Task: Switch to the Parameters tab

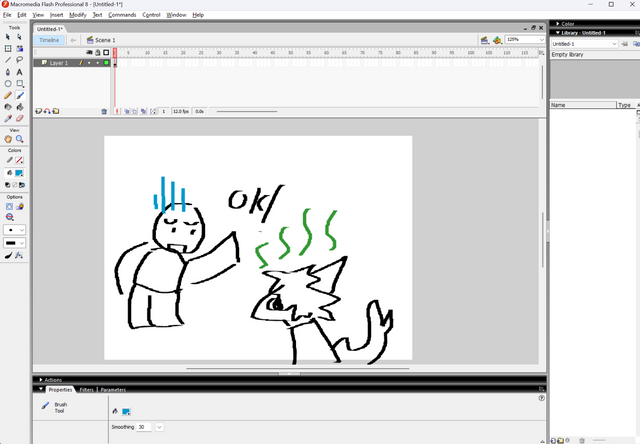Action: click(113, 390)
